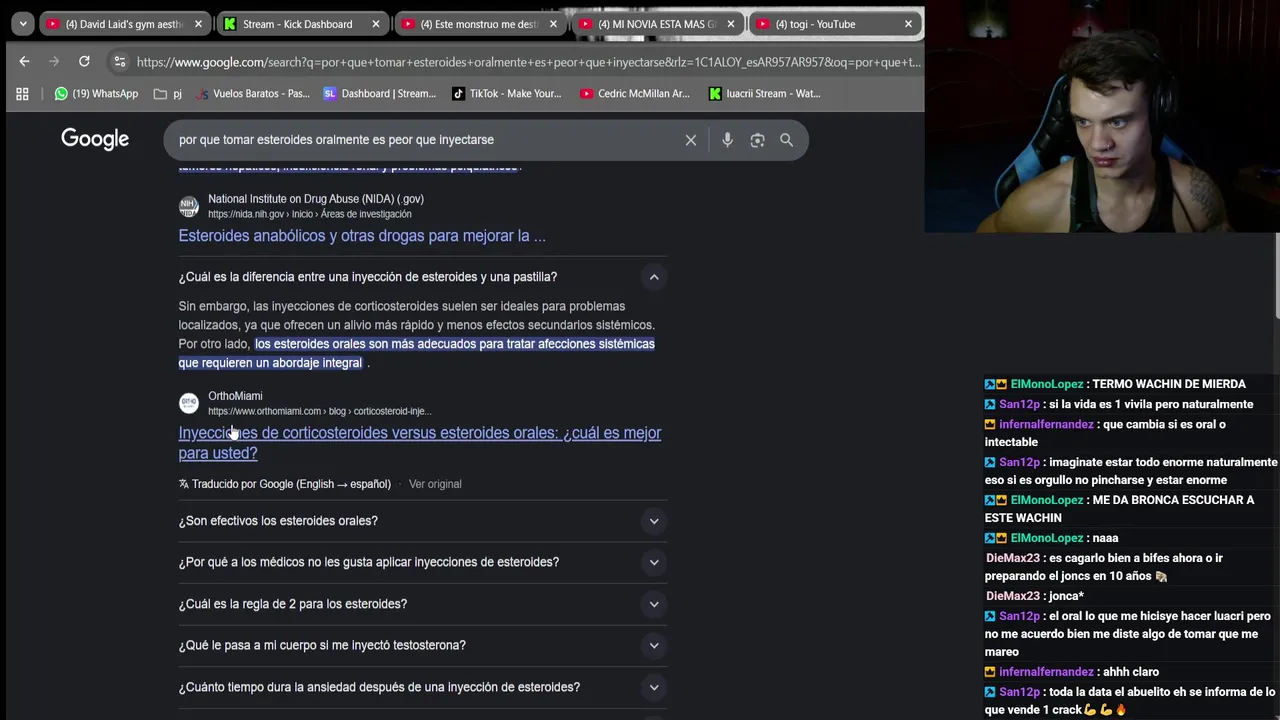Clear the search box with X
1280x720 pixels.
pos(690,140)
